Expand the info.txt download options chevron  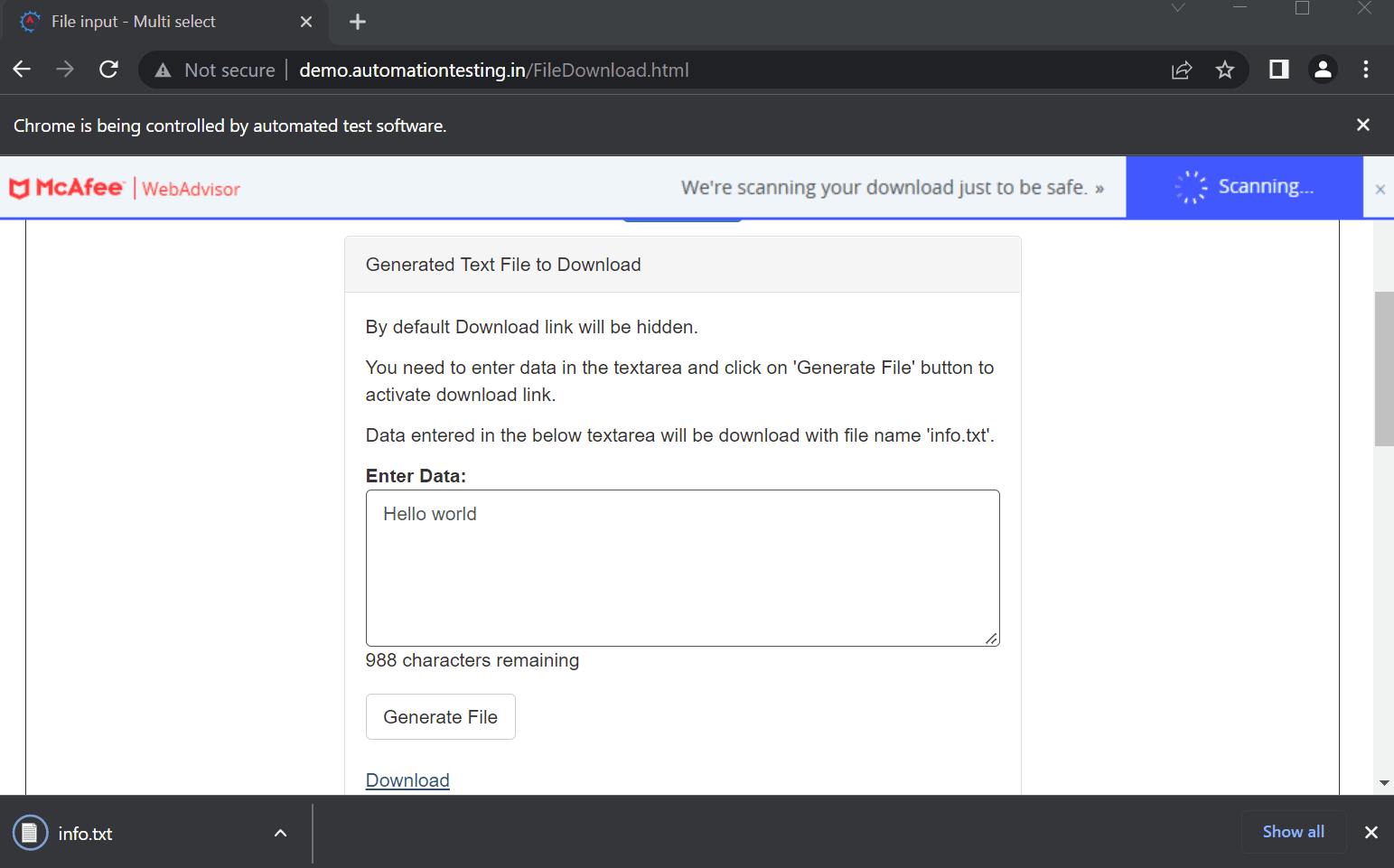click(280, 833)
